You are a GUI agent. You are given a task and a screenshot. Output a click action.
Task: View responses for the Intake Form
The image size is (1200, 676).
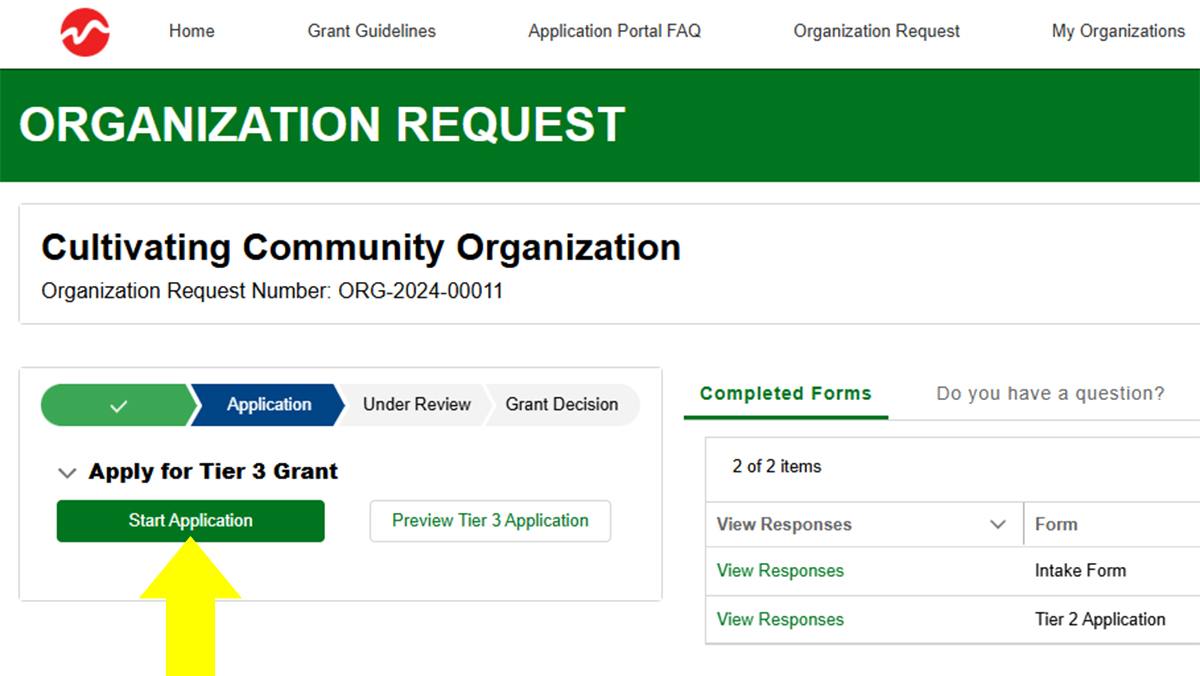[x=780, y=571]
